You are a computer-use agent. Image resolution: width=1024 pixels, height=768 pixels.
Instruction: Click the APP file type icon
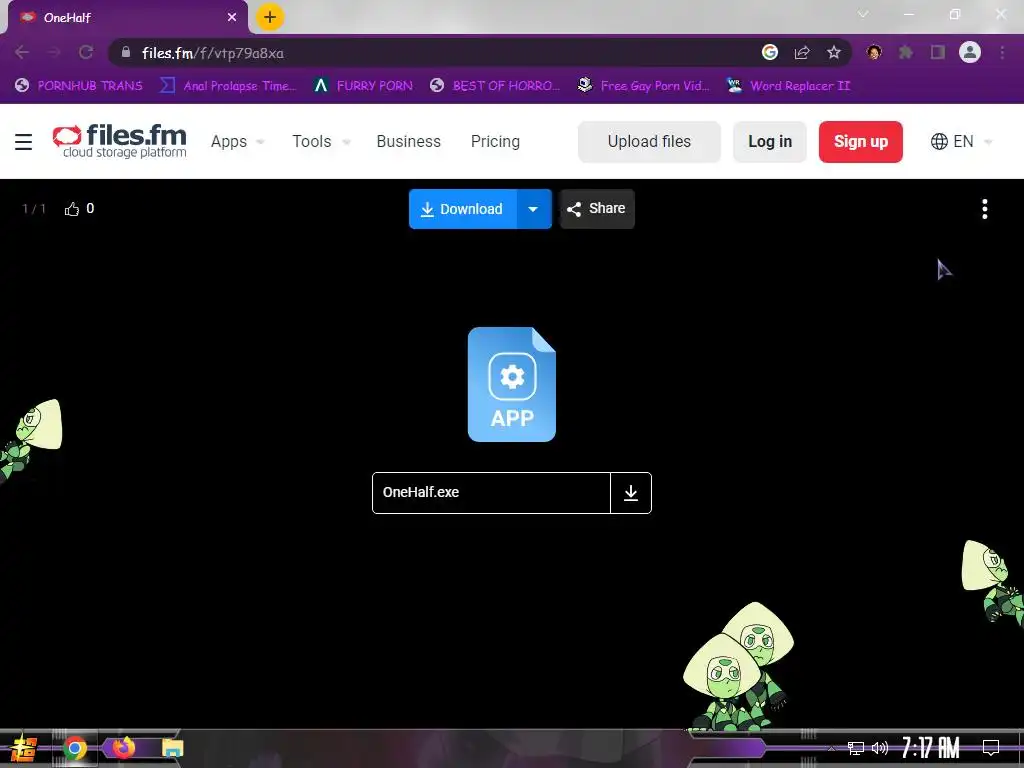[x=512, y=385]
